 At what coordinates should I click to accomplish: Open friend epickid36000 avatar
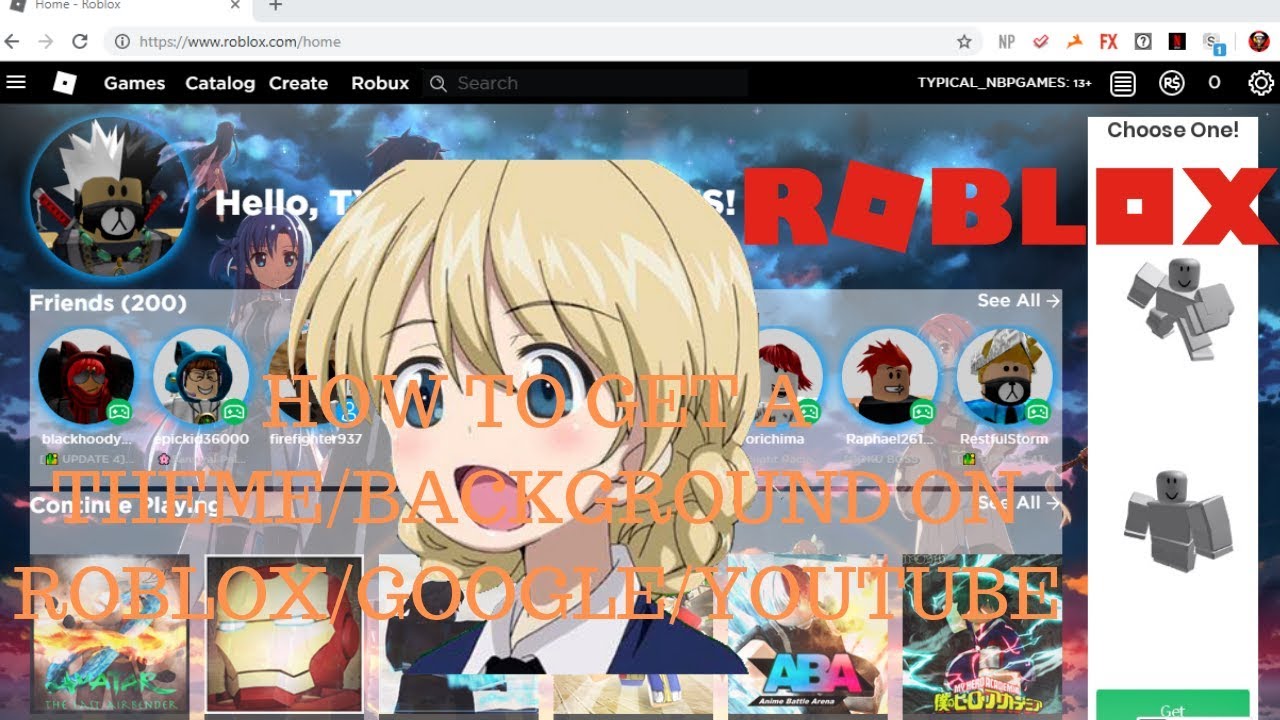(x=201, y=377)
